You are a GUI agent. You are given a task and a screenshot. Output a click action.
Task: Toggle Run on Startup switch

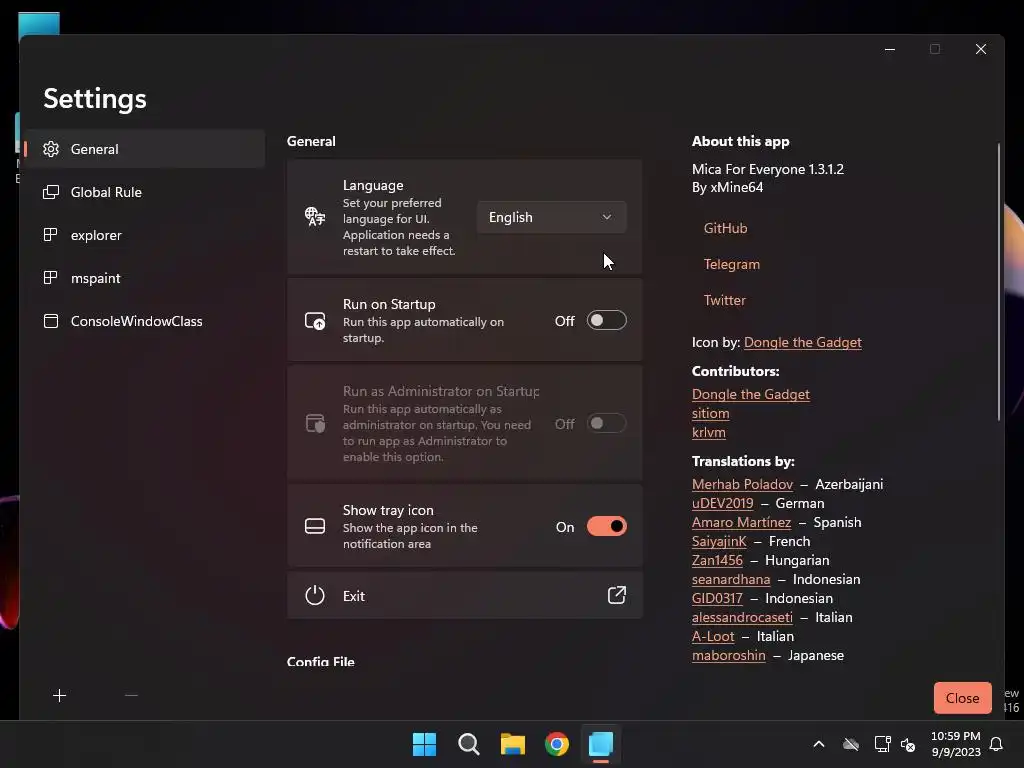pos(607,321)
